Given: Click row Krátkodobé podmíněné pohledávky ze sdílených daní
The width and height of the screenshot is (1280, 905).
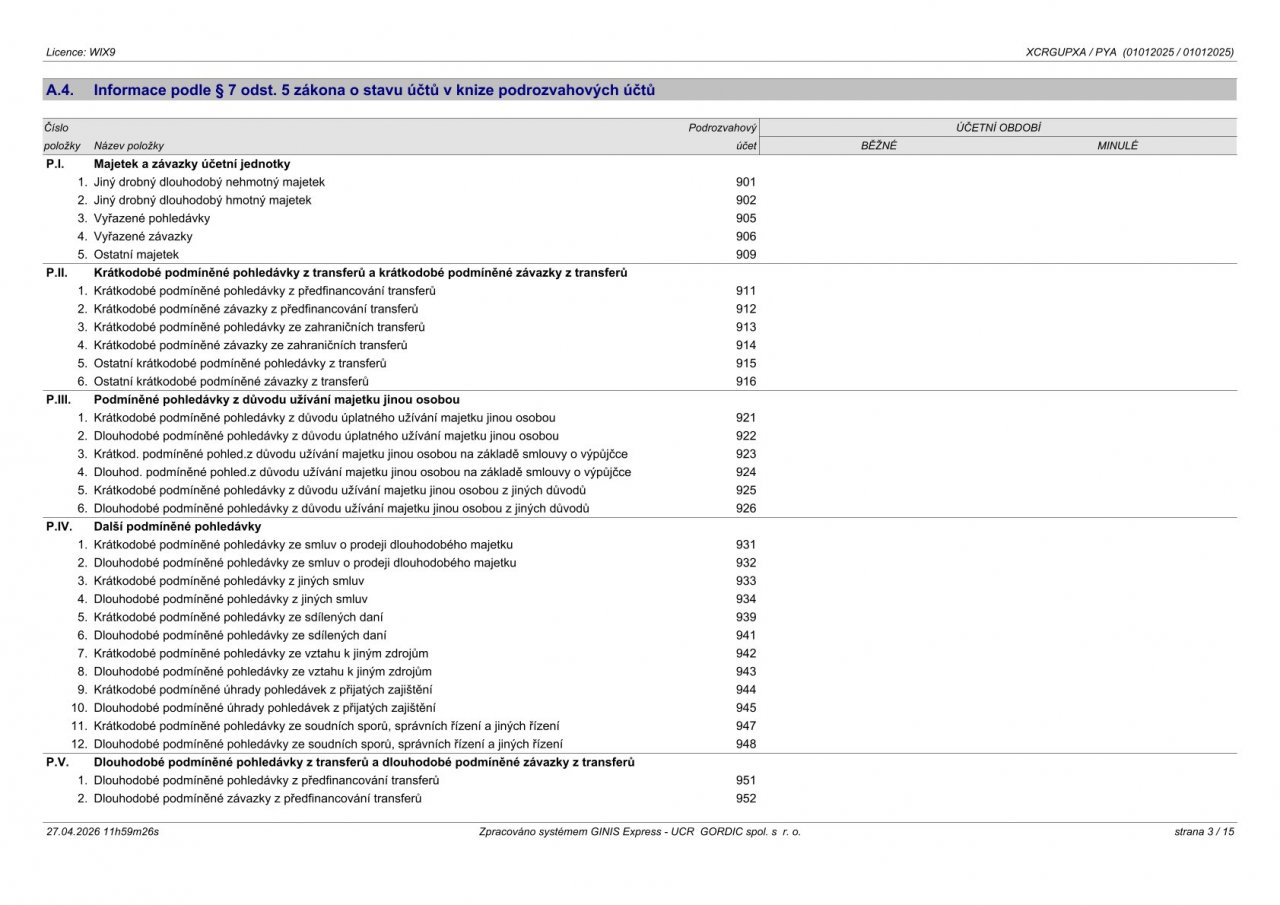Looking at the screenshot, I should pos(640,617).
